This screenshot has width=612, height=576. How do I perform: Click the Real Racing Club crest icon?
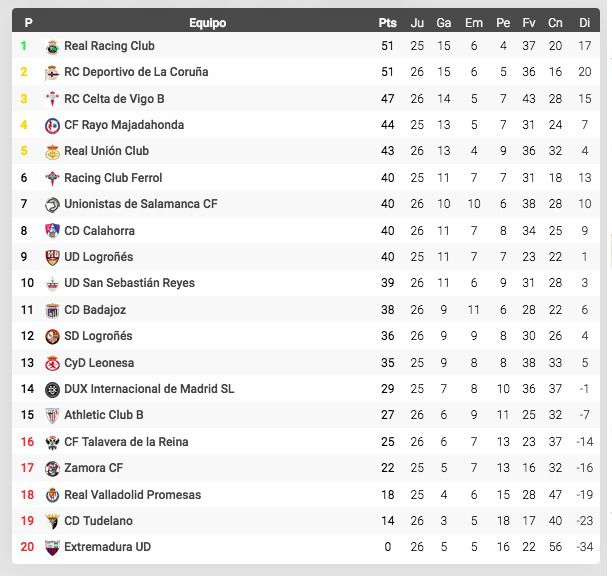coord(52,47)
